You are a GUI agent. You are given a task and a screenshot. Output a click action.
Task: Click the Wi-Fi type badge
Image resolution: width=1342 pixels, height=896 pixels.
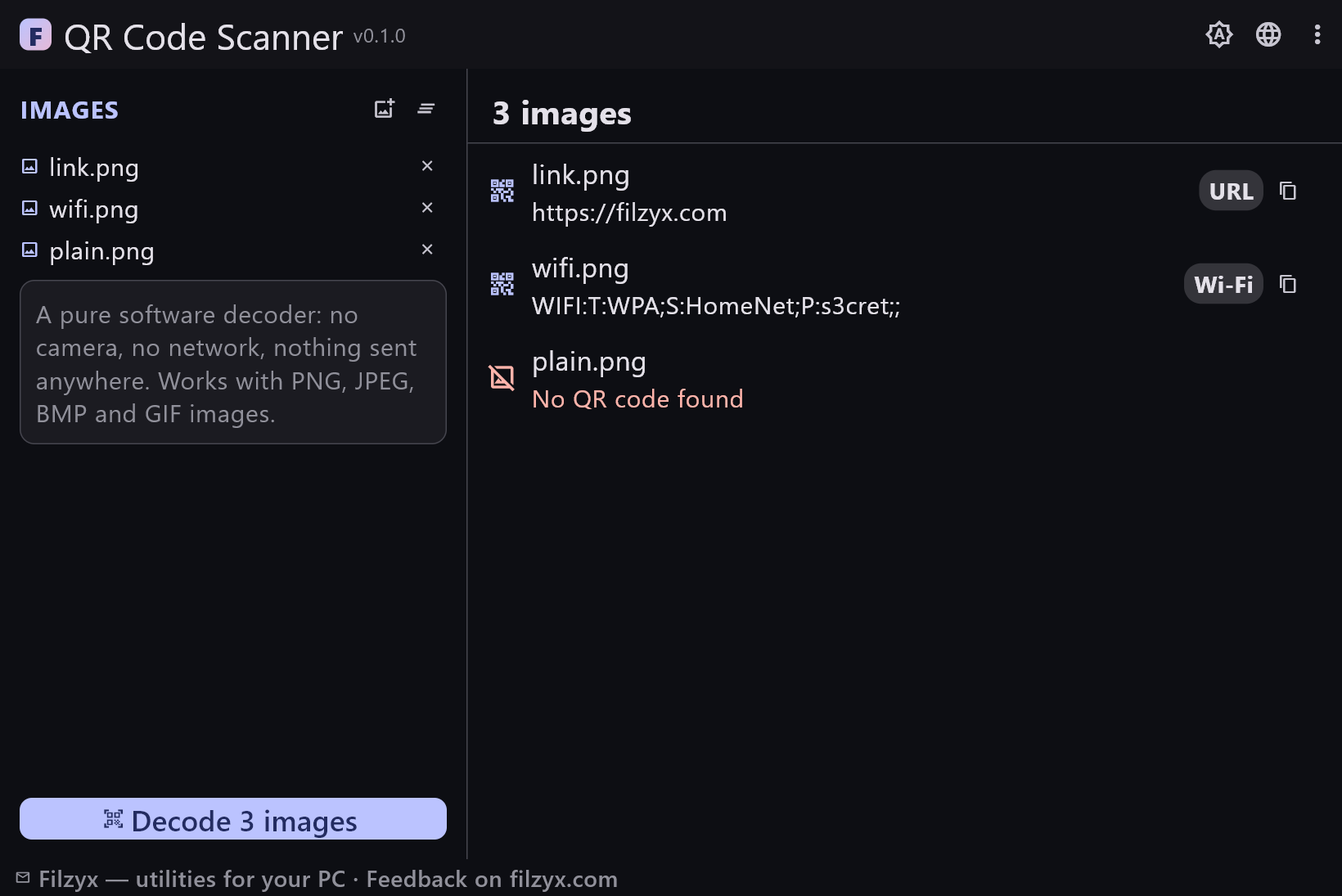1223,284
